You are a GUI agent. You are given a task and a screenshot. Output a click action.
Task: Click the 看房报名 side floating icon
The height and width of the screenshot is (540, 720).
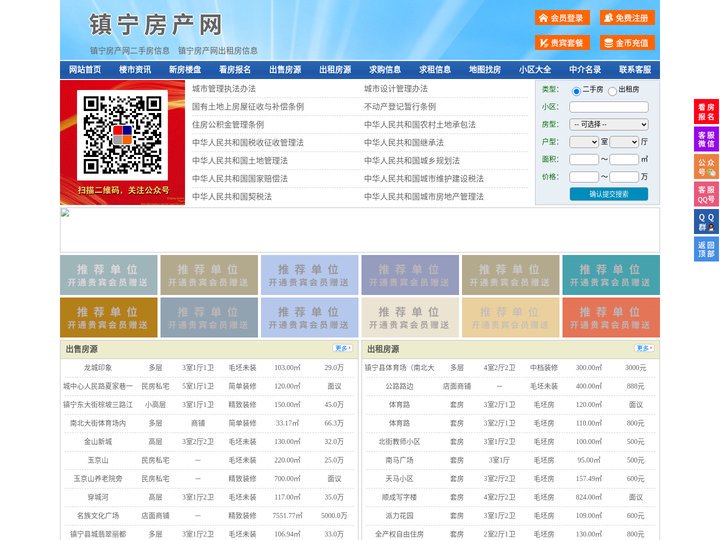pyautogui.click(x=706, y=112)
